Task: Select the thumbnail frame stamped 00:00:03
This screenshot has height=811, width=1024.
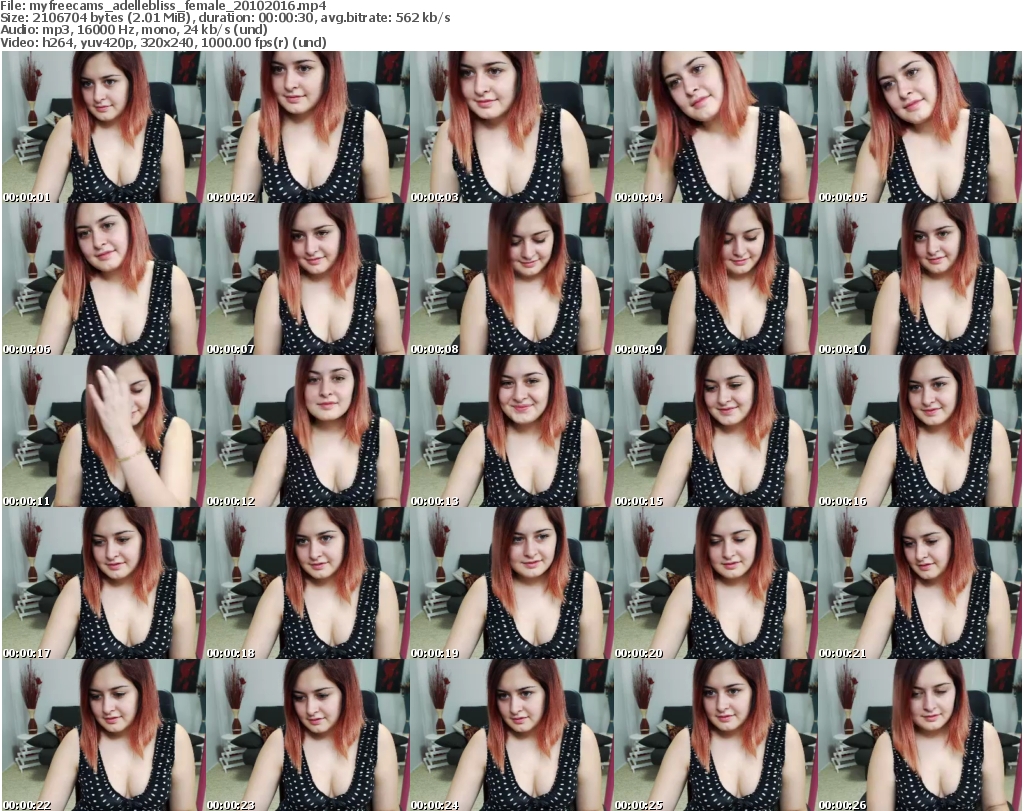Action: [x=511, y=127]
